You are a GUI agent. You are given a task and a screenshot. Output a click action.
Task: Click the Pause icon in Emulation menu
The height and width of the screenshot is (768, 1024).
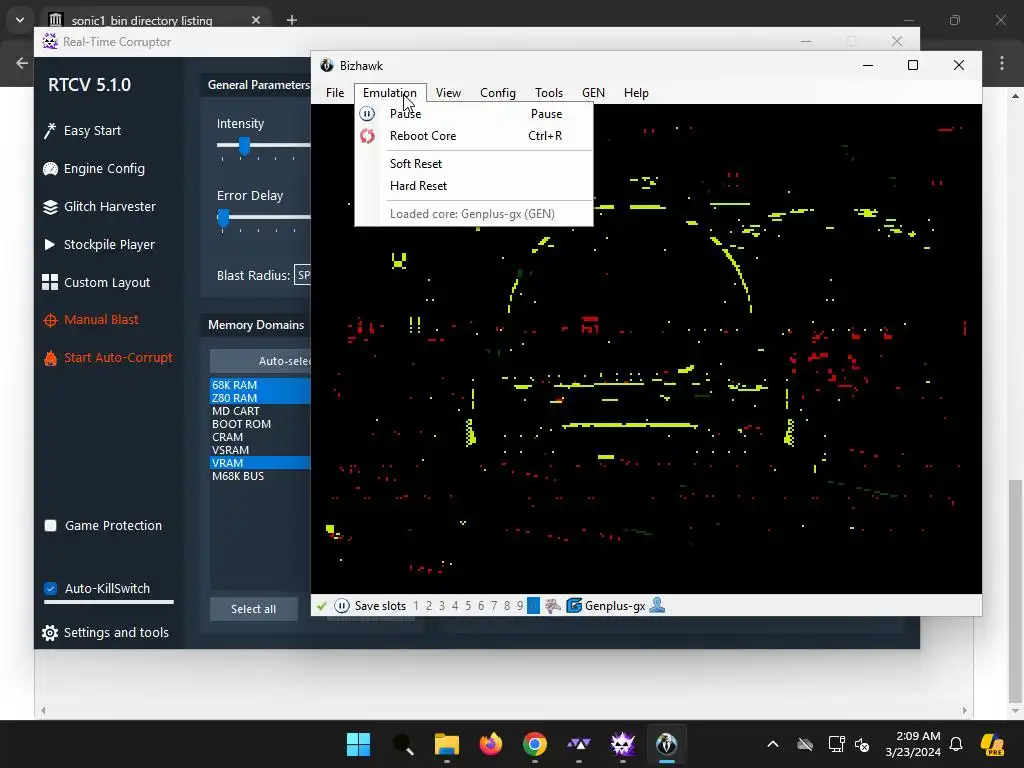367,114
